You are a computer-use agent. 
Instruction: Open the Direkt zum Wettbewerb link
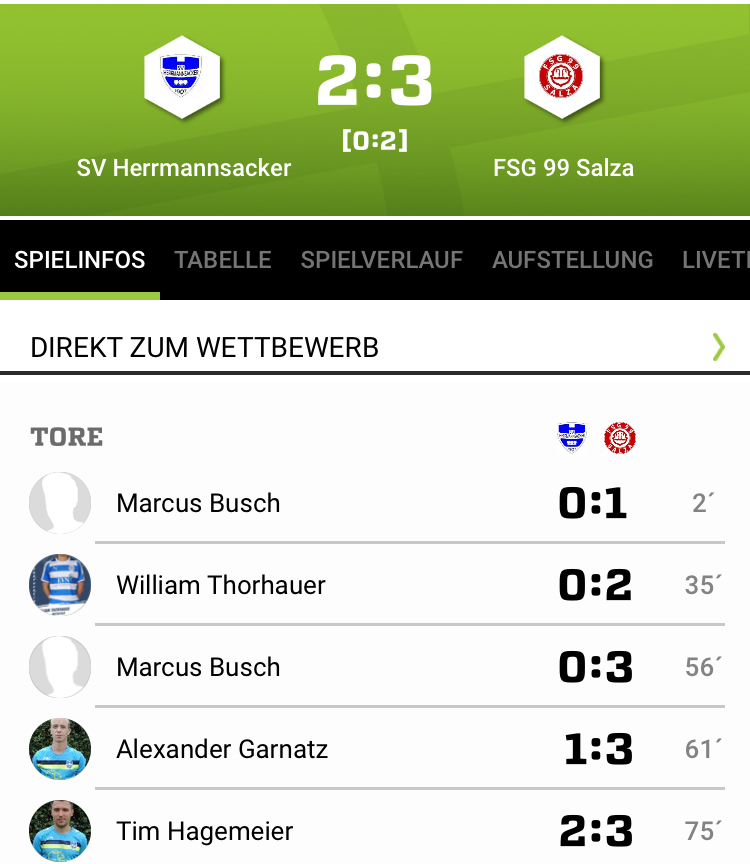tap(205, 347)
